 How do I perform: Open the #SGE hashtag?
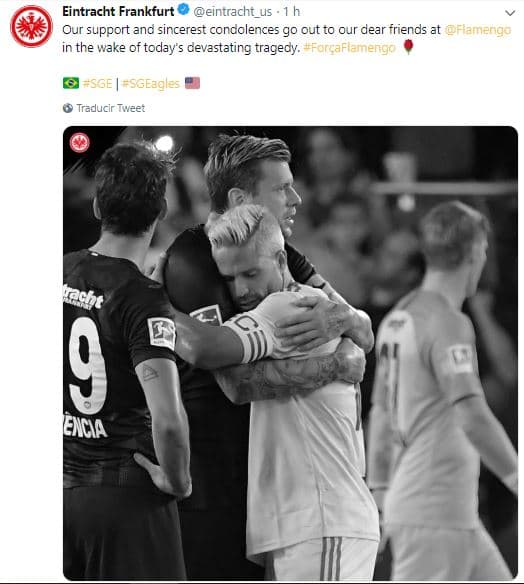(98, 83)
